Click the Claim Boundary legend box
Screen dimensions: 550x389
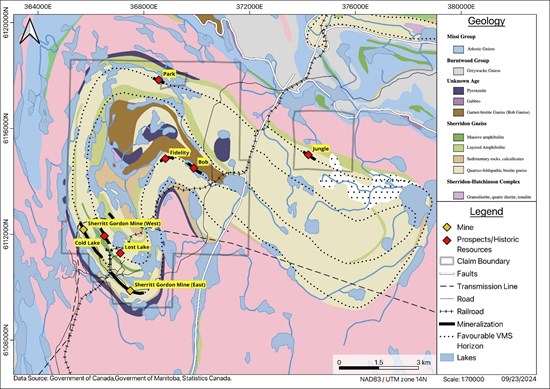tap(447, 261)
